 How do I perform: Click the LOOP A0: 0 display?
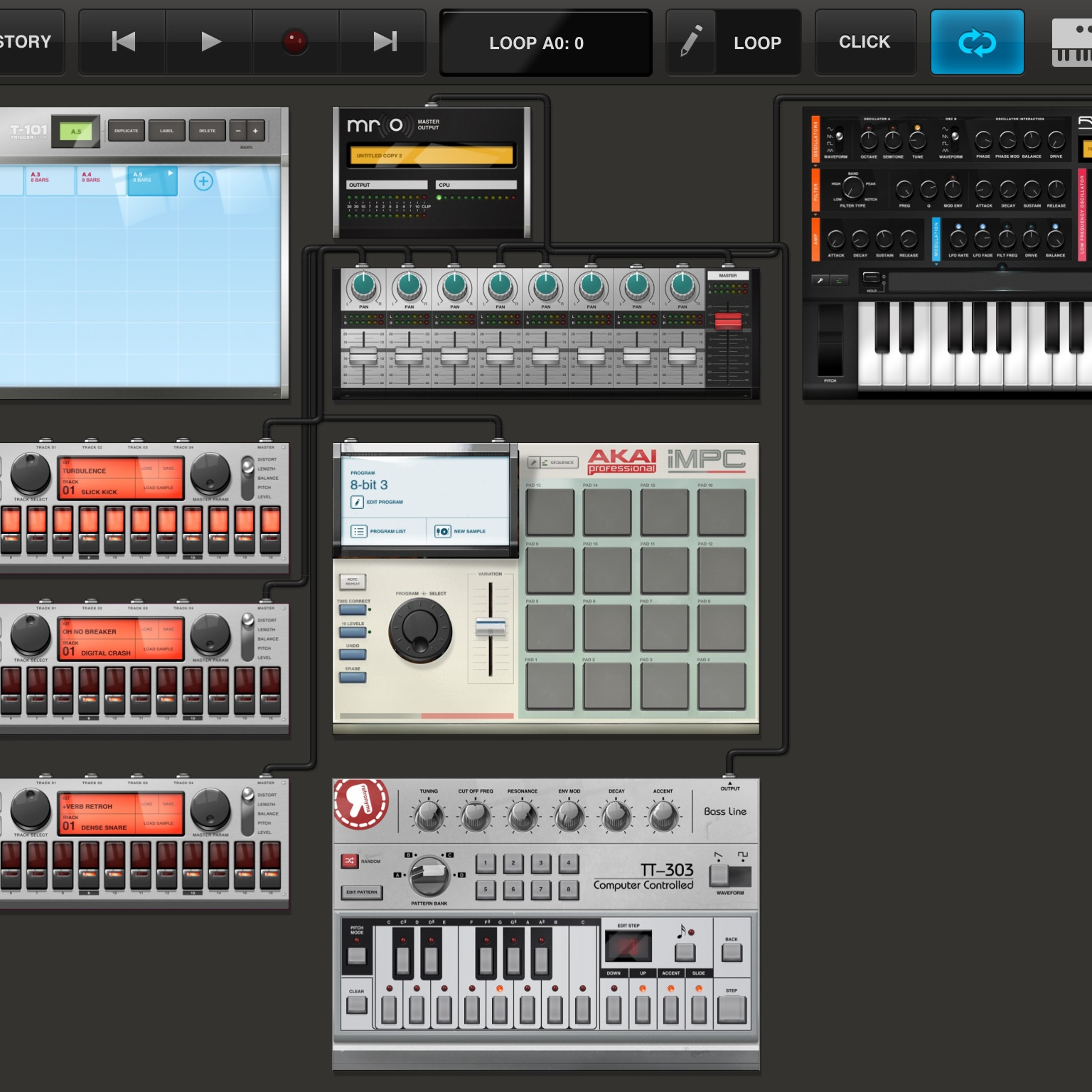tap(546, 43)
